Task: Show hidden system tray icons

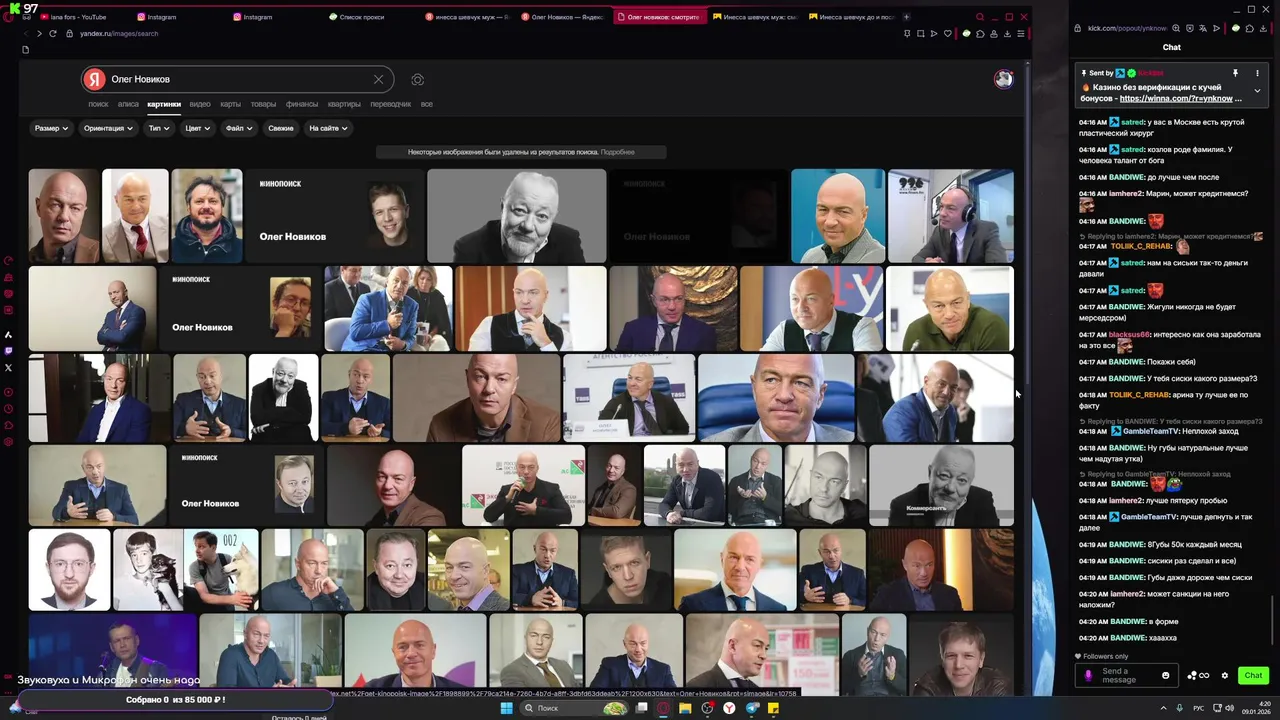Action: [1163, 708]
